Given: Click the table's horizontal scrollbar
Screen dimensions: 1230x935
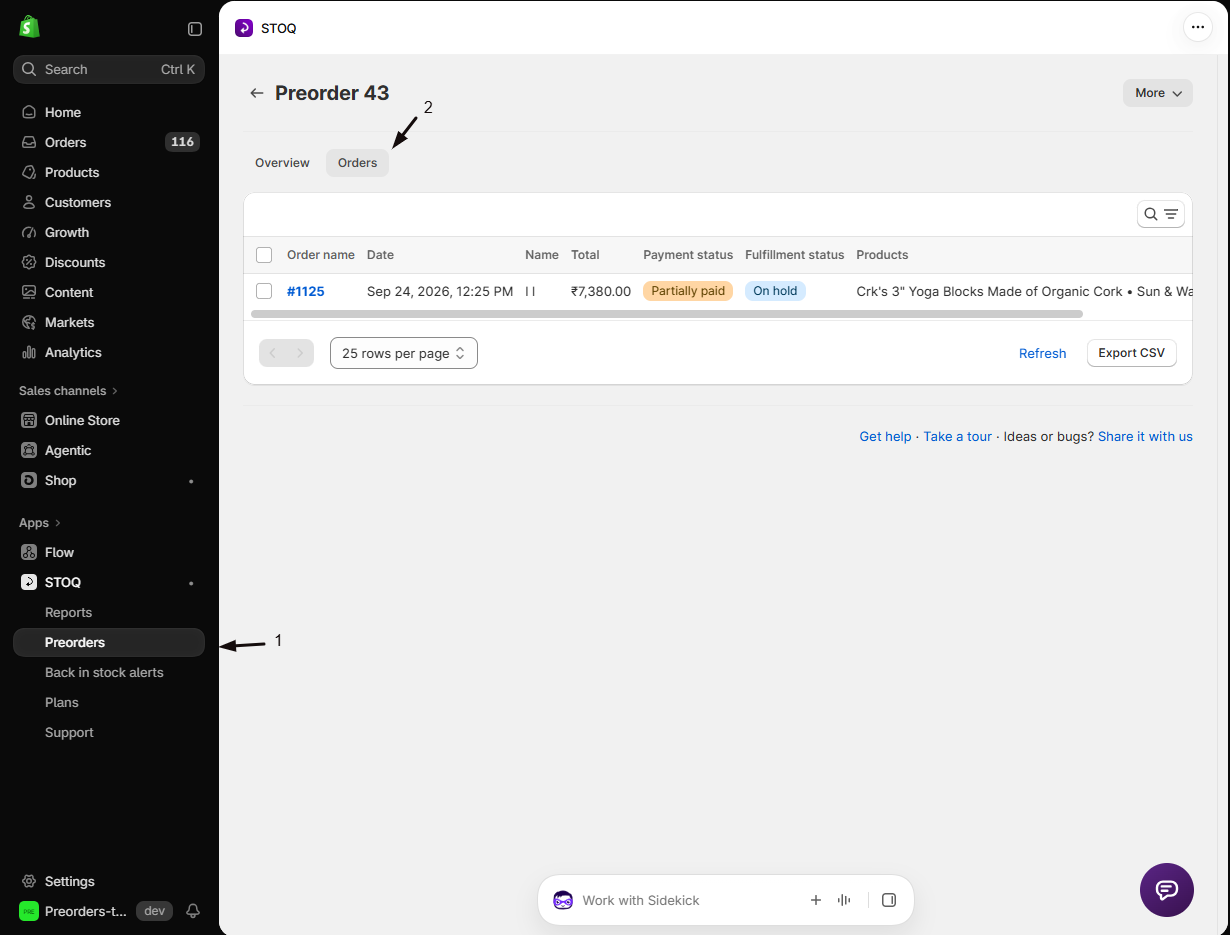Looking at the screenshot, I should (667, 314).
